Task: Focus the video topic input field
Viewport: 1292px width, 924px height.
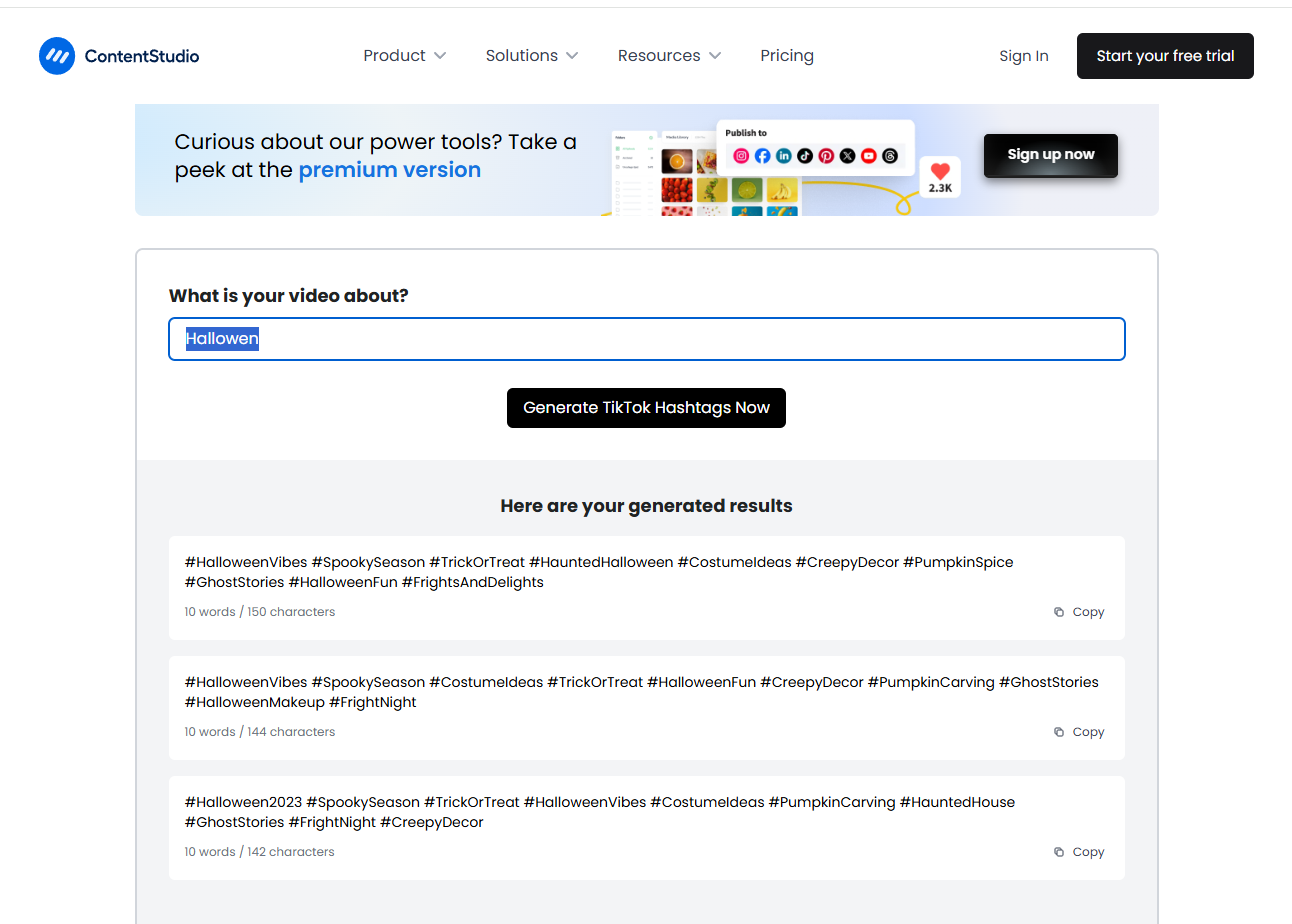Action: [647, 339]
